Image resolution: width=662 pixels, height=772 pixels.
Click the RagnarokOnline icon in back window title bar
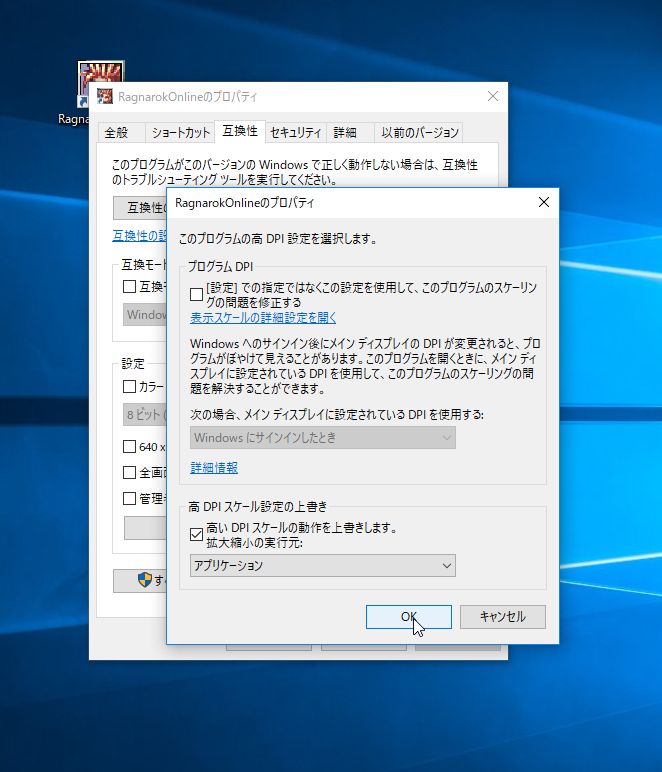coord(105,96)
